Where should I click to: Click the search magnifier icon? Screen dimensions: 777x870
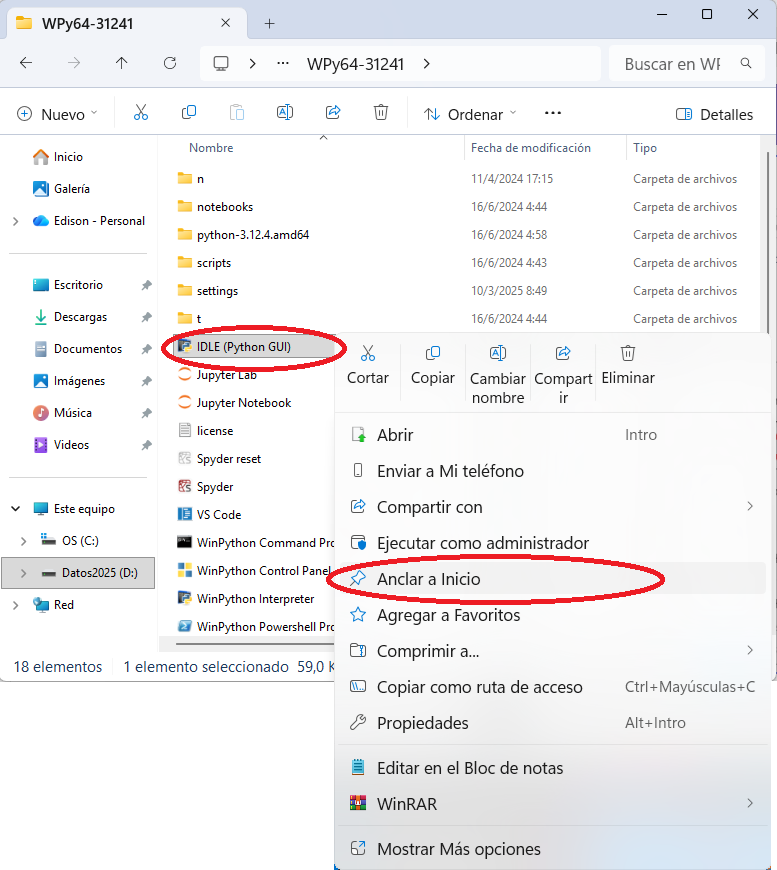coord(746,63)
